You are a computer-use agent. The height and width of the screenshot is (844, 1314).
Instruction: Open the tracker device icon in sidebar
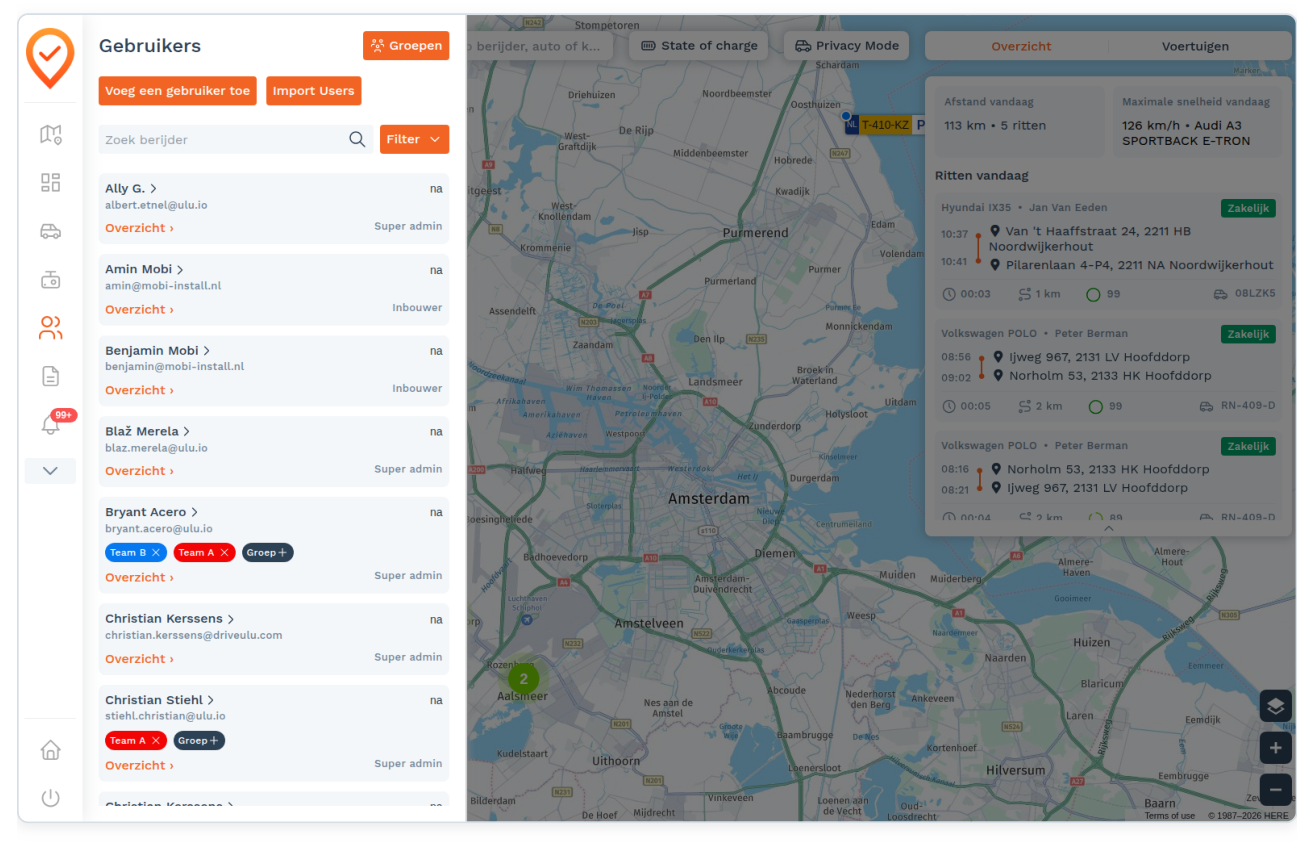(50, 279)
